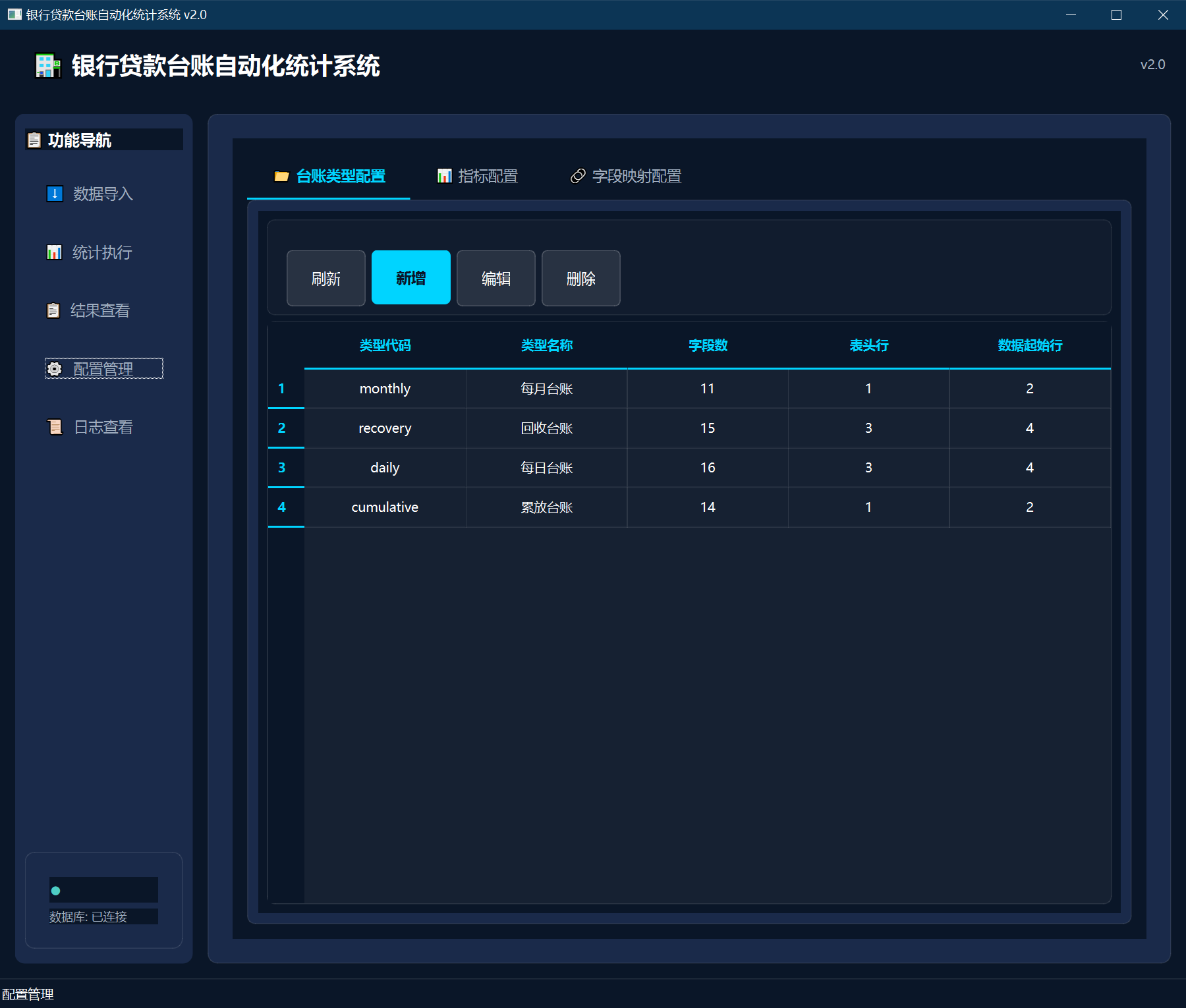The image size is (1186, 1008).
Task: Click the 字段数 column header
Action: point(708,345)
